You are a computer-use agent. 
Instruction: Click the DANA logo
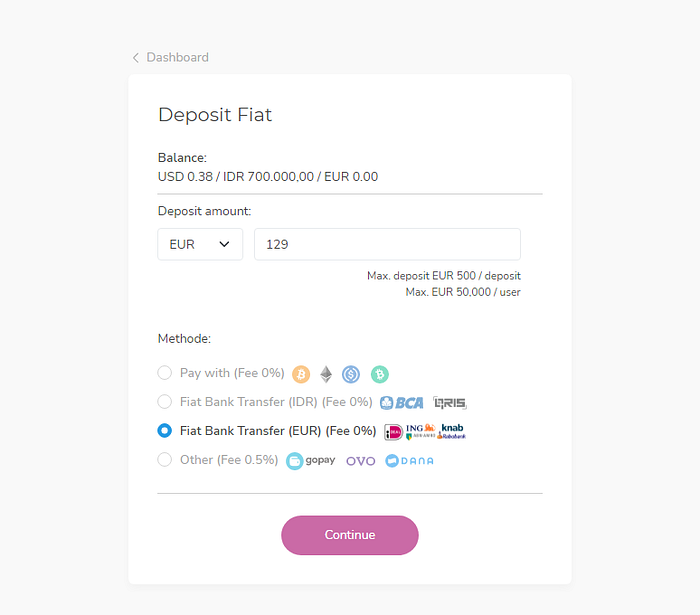pos(410,461)
